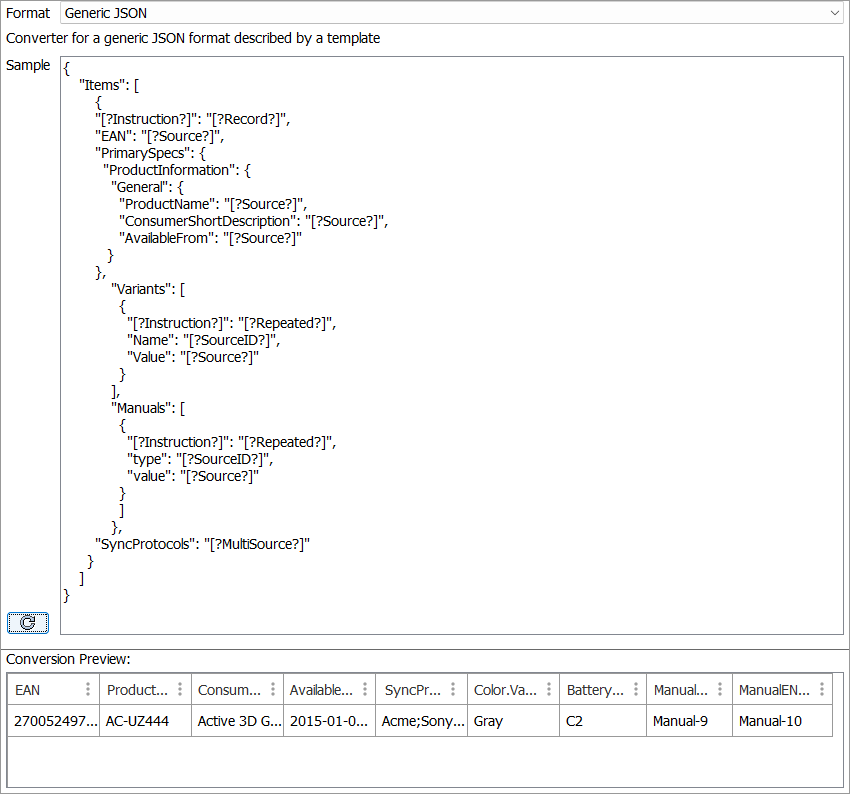Click the "Items": [ line in sample

[x=109, y=85]
